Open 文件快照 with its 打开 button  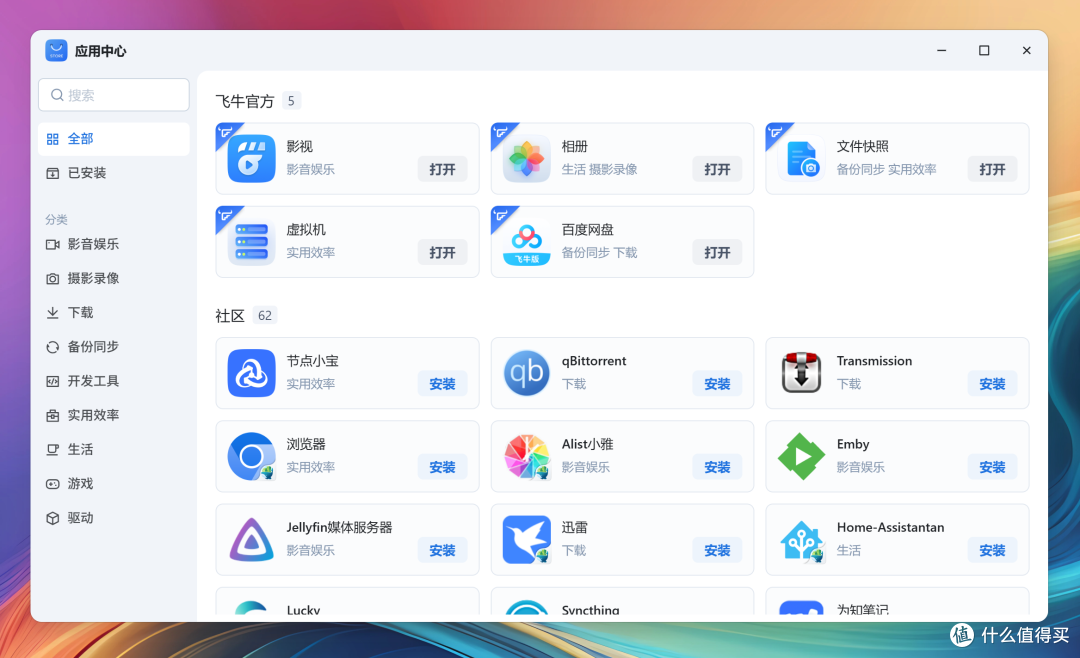[992, 169]
